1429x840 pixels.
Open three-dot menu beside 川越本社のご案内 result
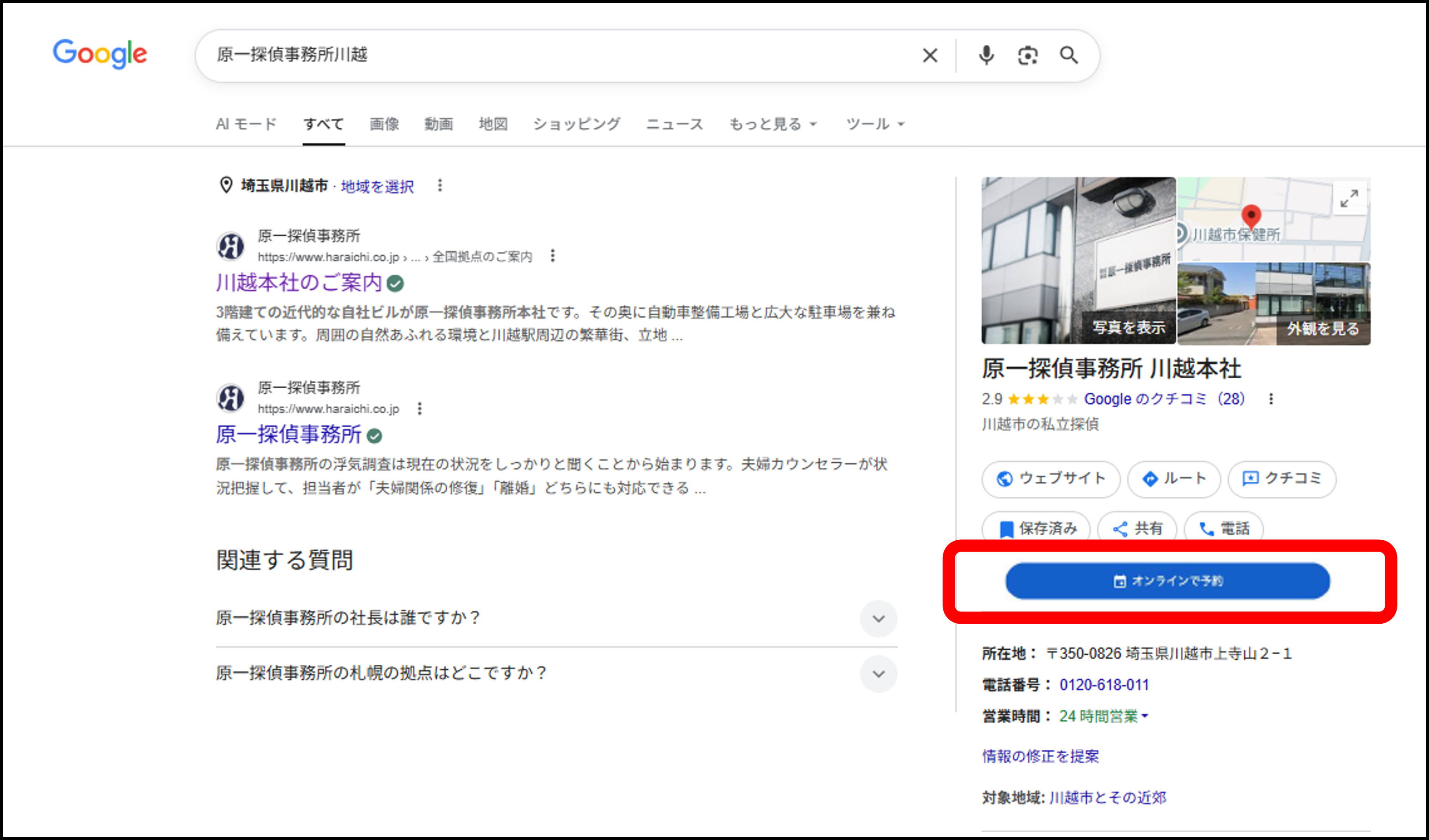(552, 256)
